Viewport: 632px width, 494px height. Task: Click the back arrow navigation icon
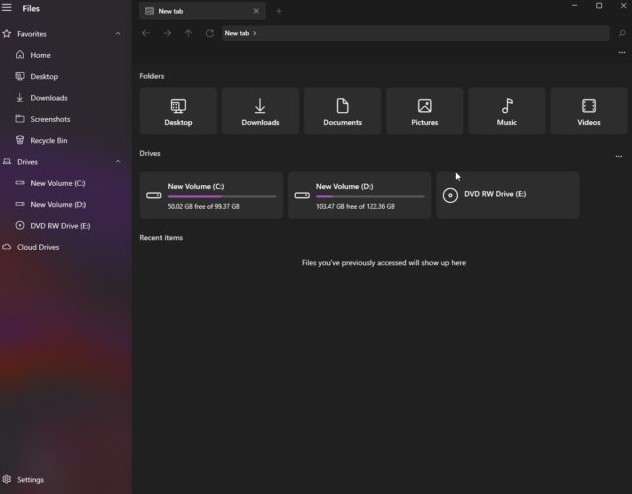tap(146, 33)
